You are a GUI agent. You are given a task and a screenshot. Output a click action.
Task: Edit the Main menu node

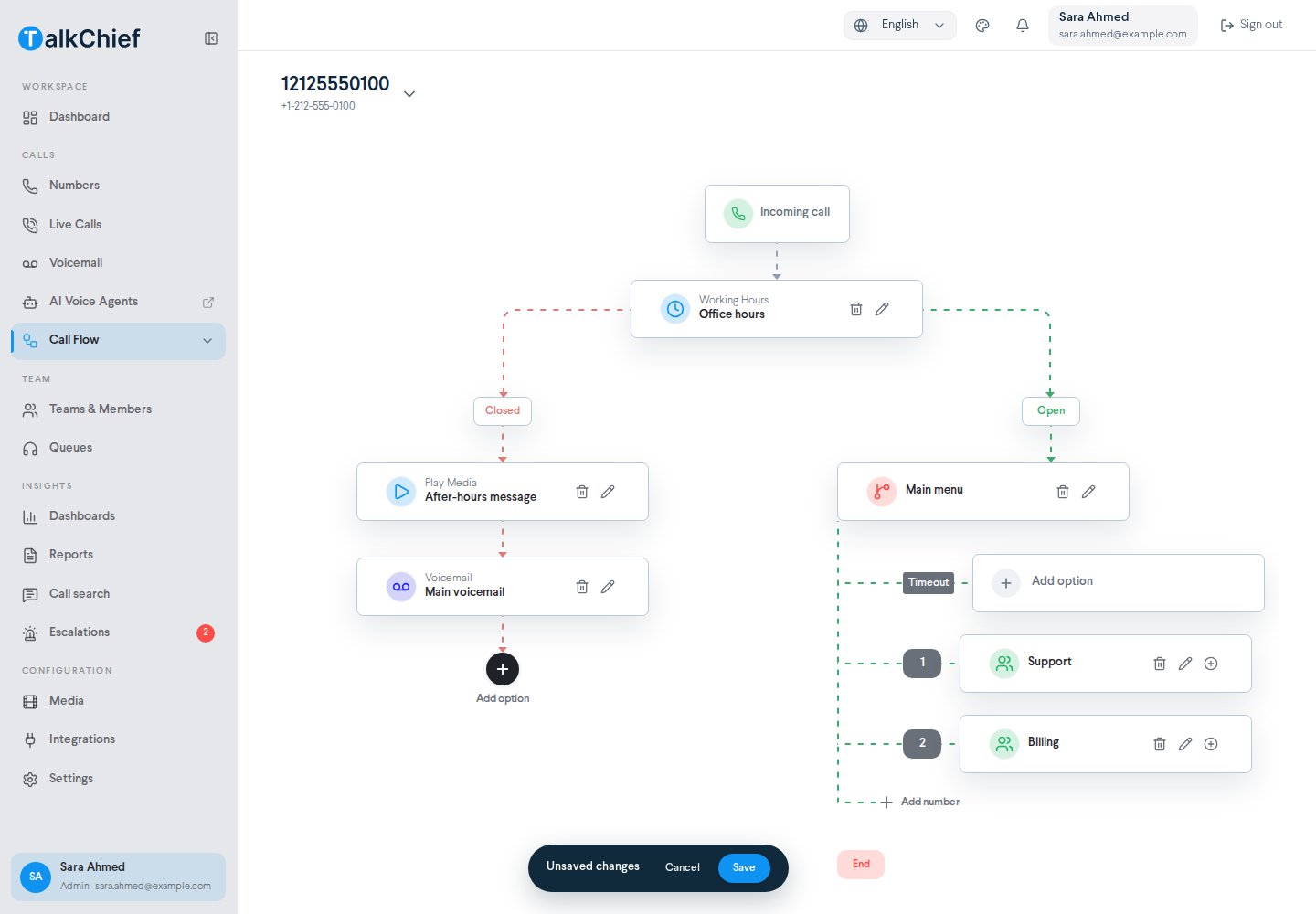click(x=1088, y=492)
